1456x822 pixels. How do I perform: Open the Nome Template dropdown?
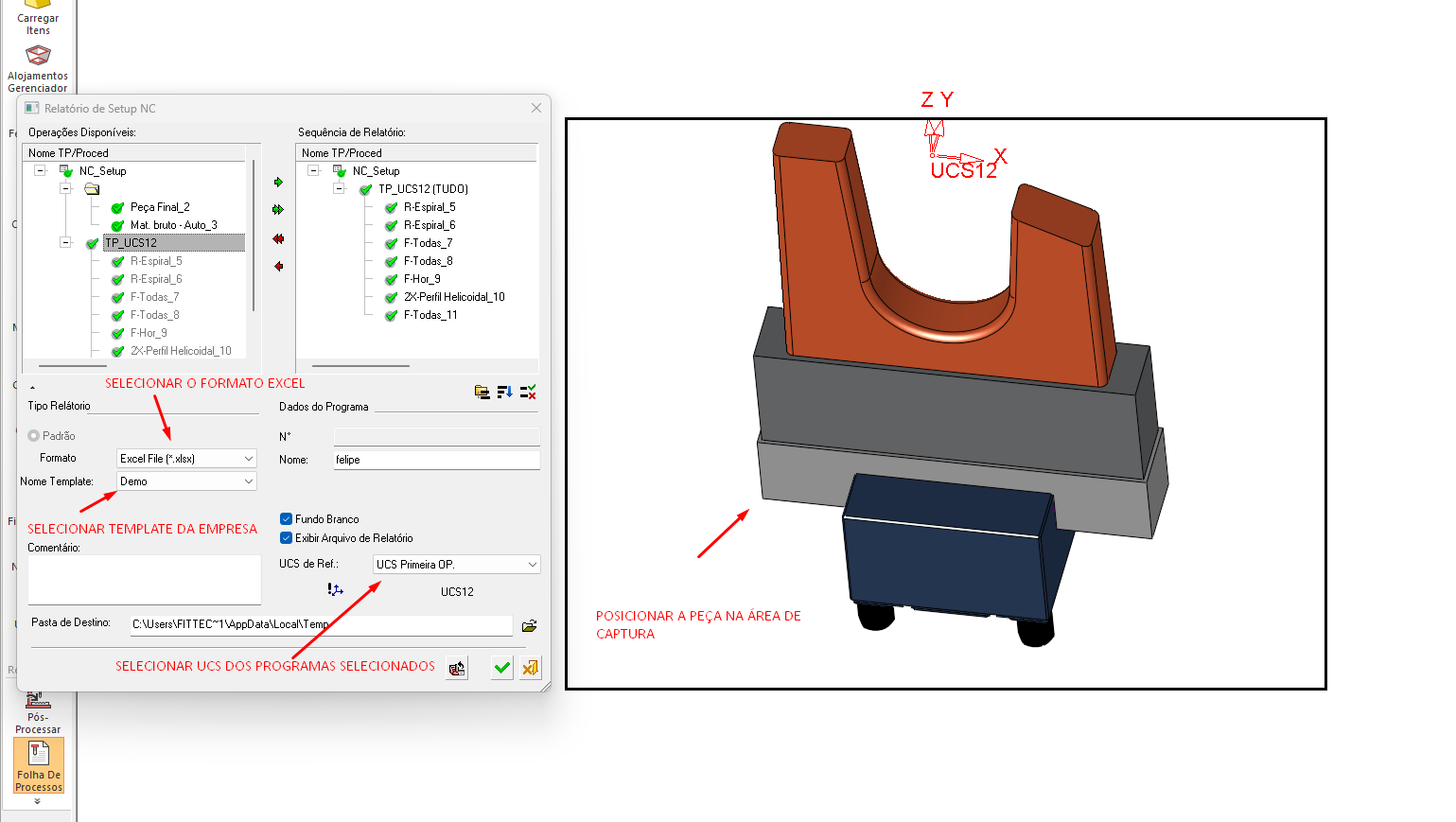[x=186, y=481]
